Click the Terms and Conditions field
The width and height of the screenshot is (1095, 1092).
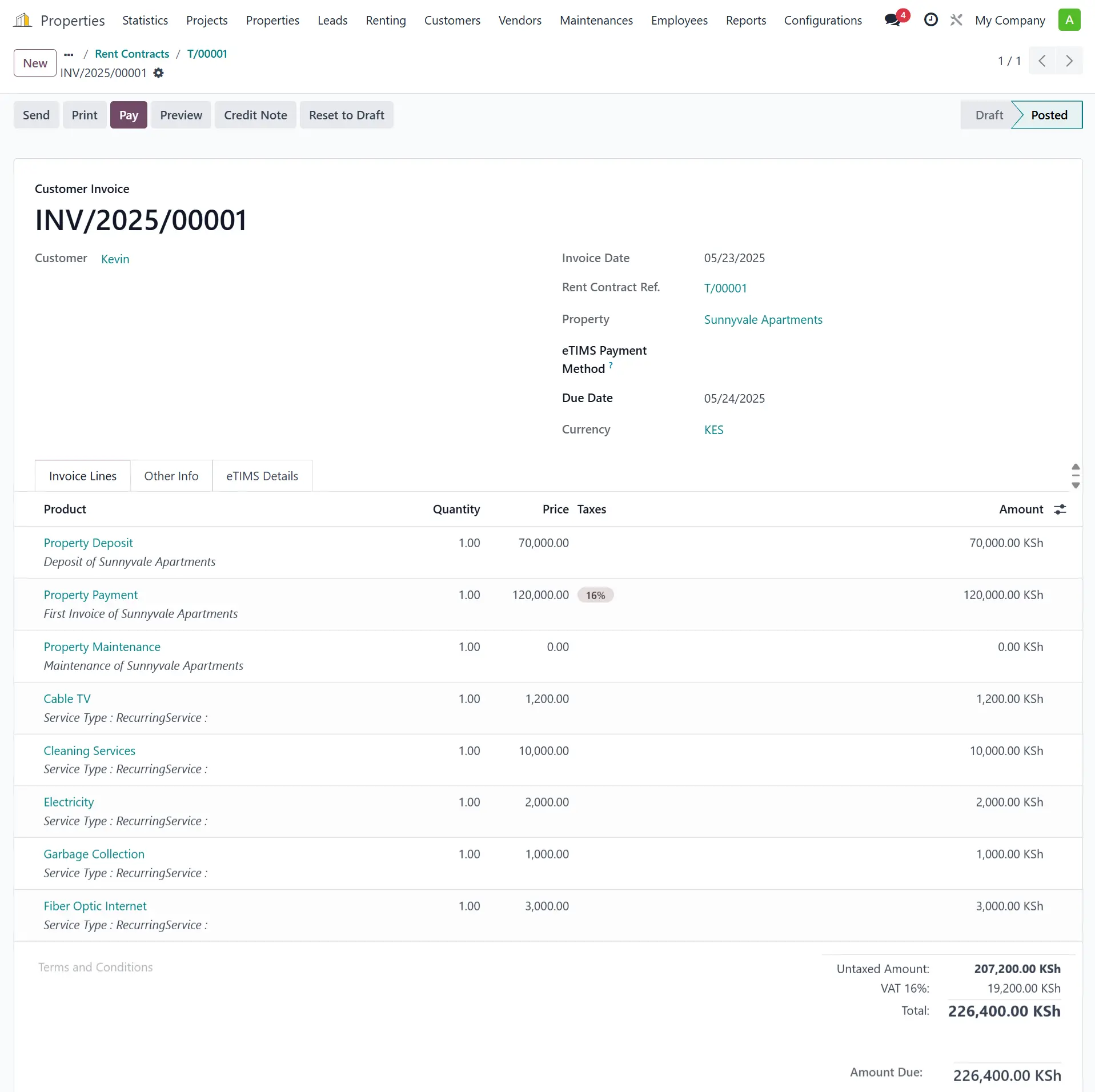point(95,967)
